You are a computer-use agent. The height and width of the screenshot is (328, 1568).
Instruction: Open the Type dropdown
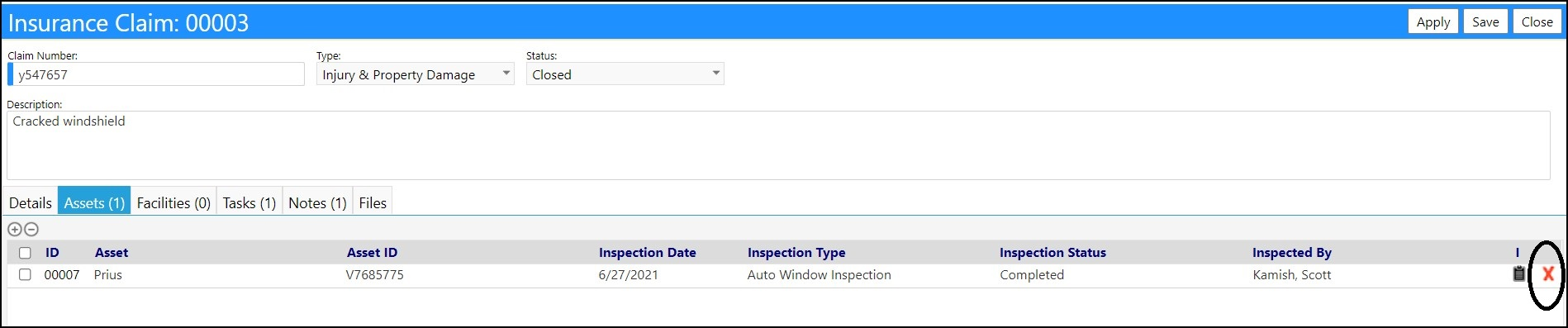[416, 74]
